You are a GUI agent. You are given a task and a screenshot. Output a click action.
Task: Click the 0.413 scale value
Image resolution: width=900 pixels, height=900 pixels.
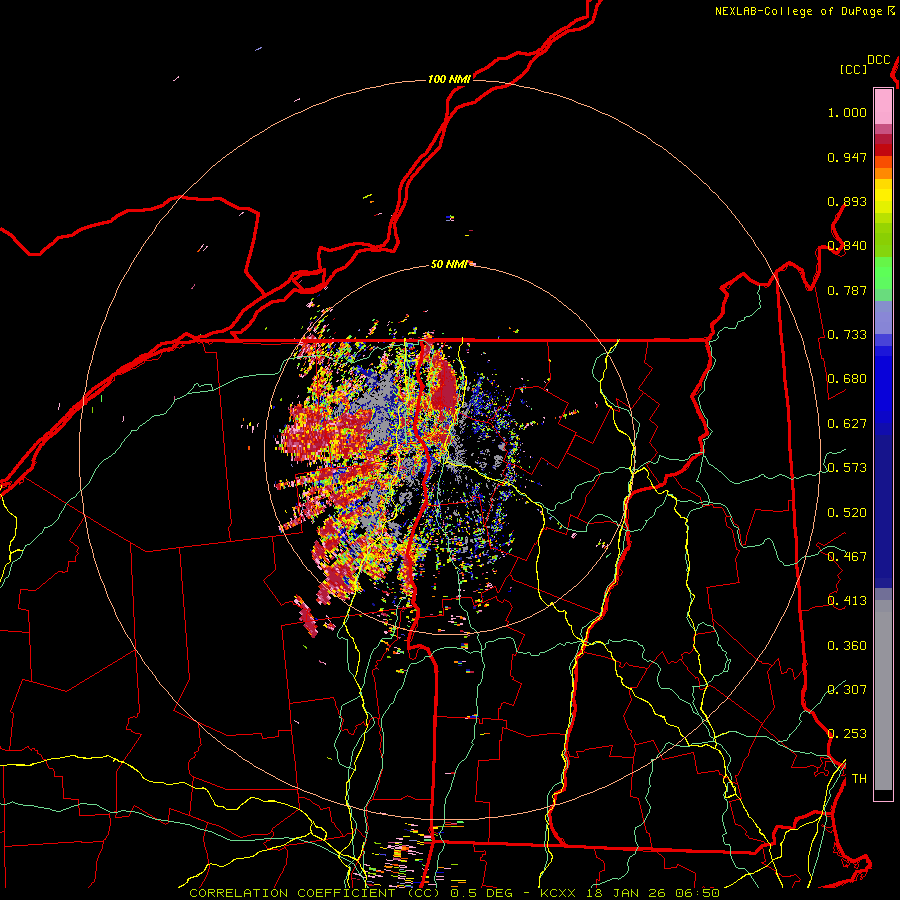(847, 601)
